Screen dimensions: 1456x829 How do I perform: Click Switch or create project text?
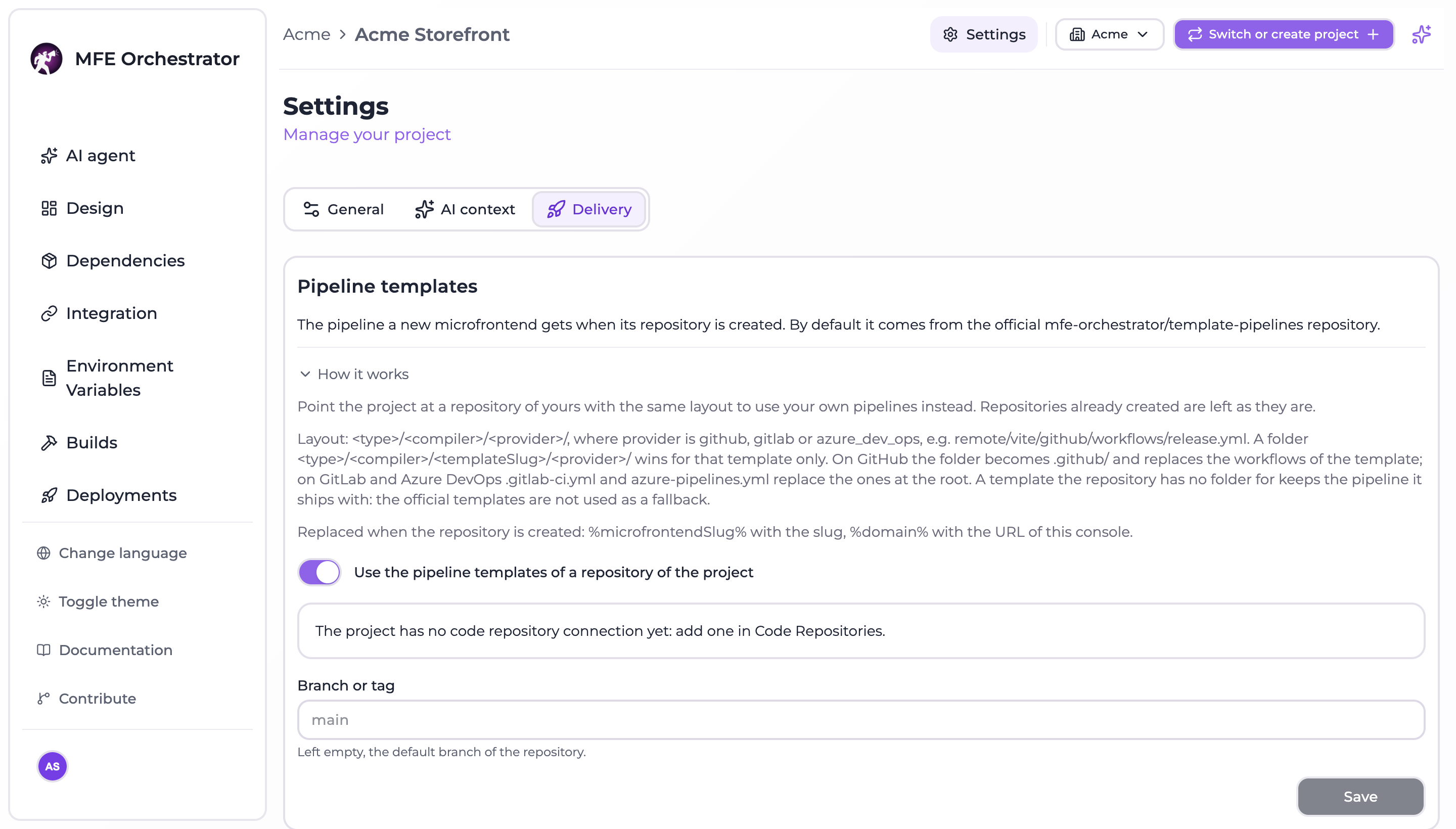click(1284, 34)
